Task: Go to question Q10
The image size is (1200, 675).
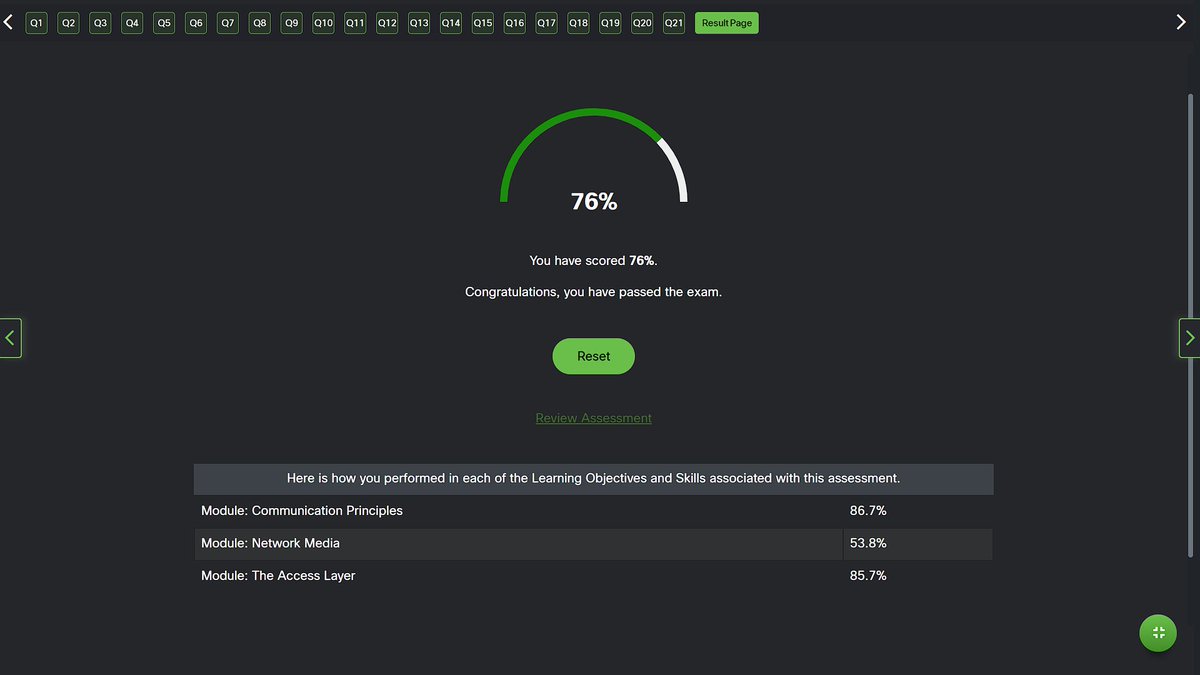Action: coord(323,22)
